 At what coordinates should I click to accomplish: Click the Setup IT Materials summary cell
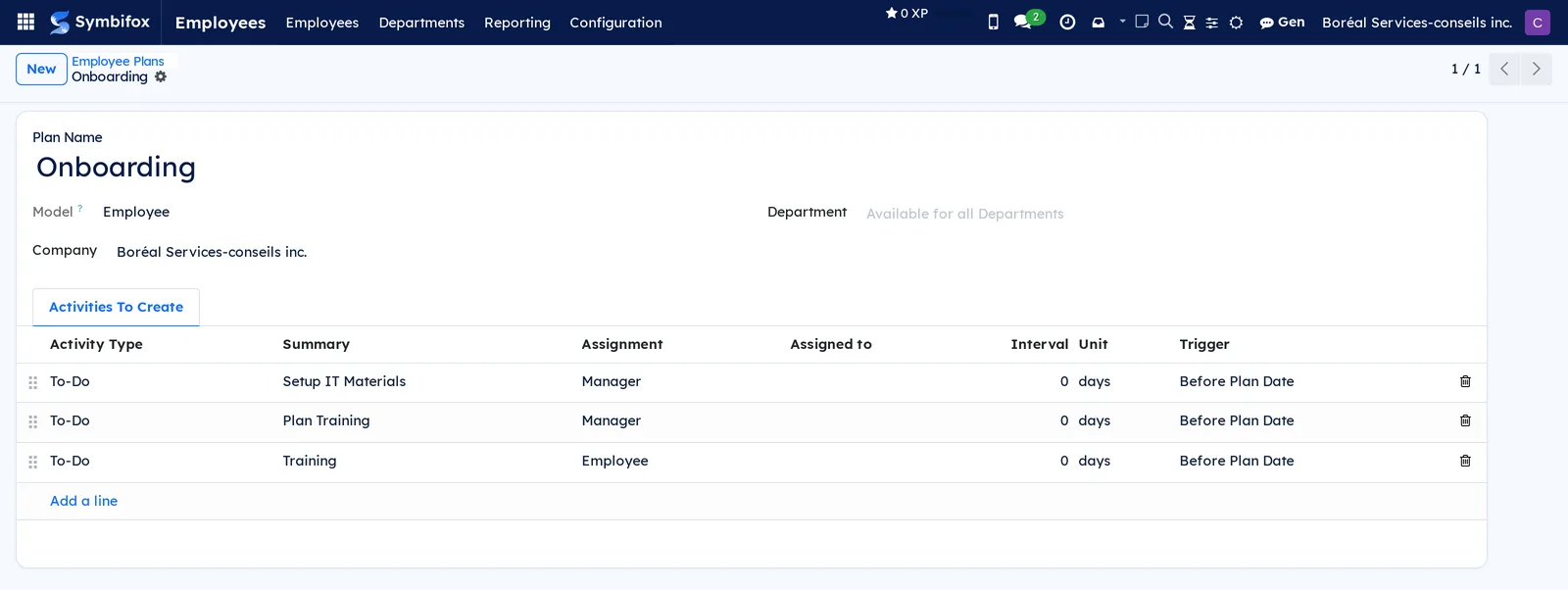pyautogui.click(x=344, y=381)
